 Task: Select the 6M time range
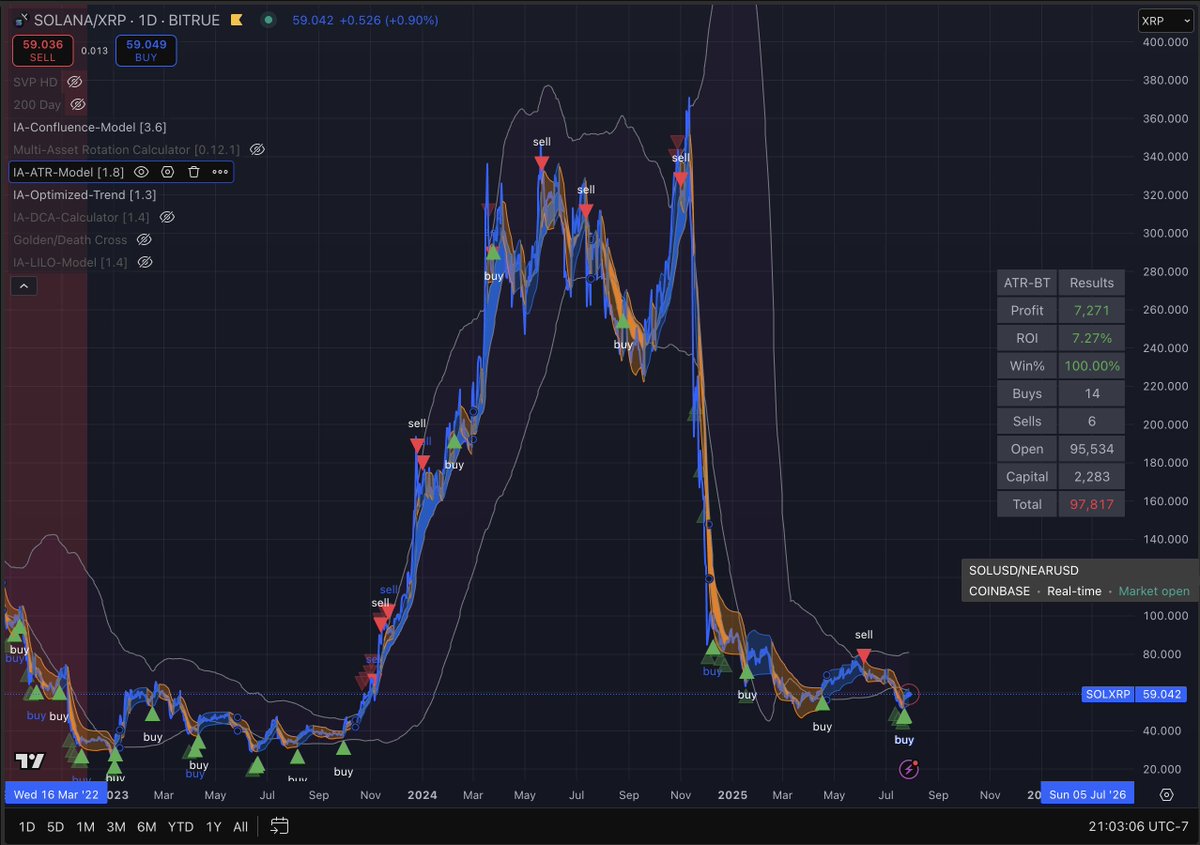coord(147,827)
